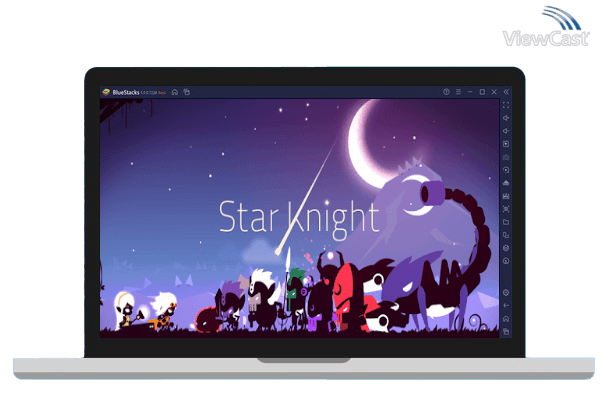602x414 pixels.
Task: Click the circular icon below the cube icon
Action: click(506, 261)
